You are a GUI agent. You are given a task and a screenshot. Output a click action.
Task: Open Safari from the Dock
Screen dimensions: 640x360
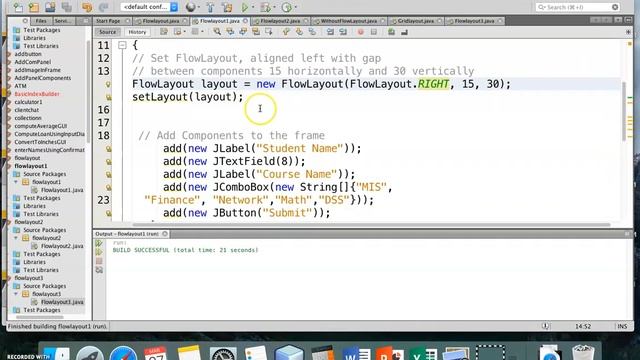[x=123, y=354]
